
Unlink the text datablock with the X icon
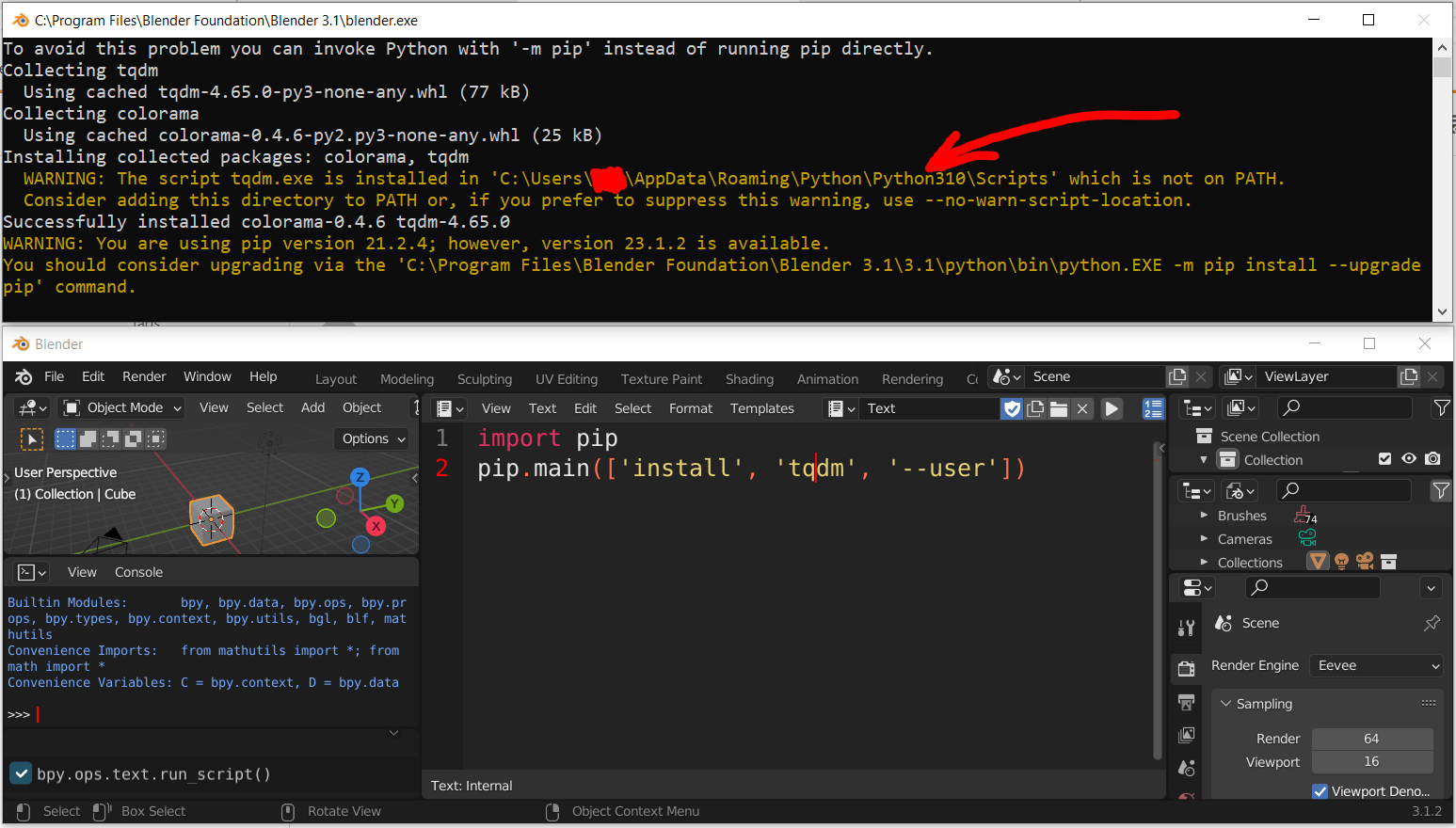pos(1080,408)
